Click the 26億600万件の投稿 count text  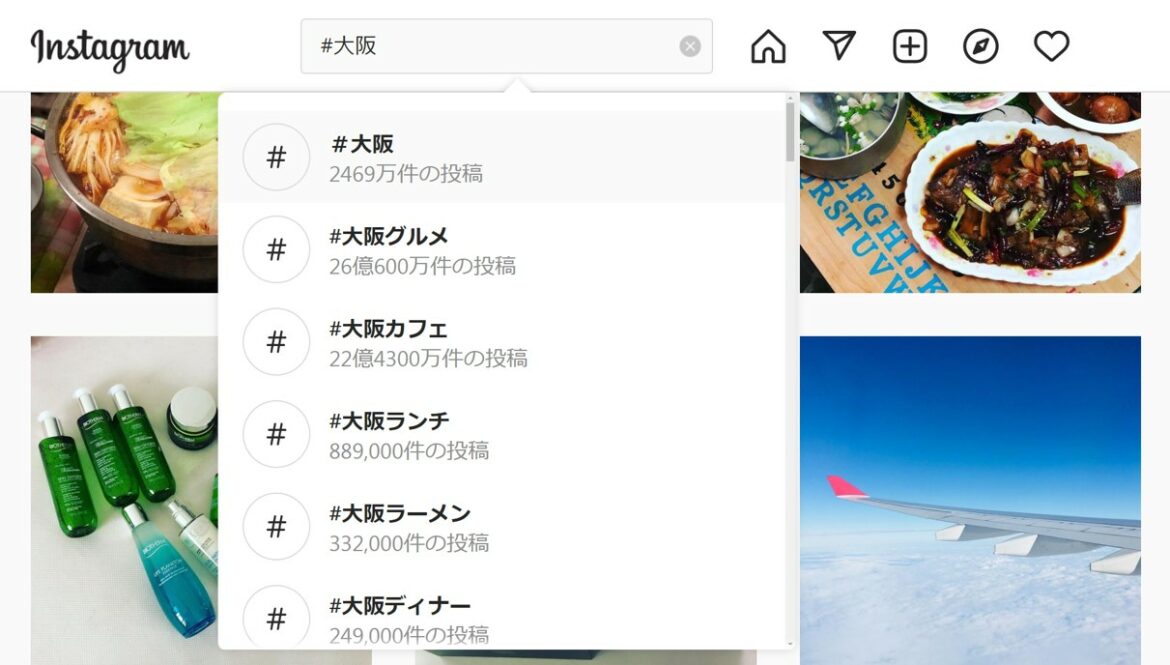coord(422,266)
